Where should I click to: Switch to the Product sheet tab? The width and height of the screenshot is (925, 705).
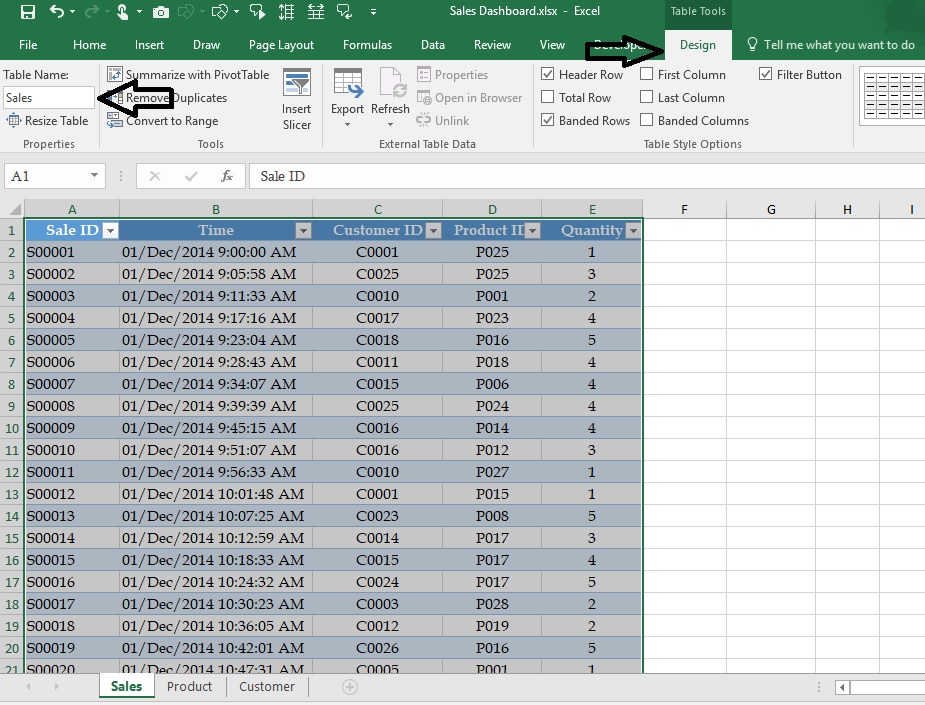pyautogui.click(x=189, y=687)
